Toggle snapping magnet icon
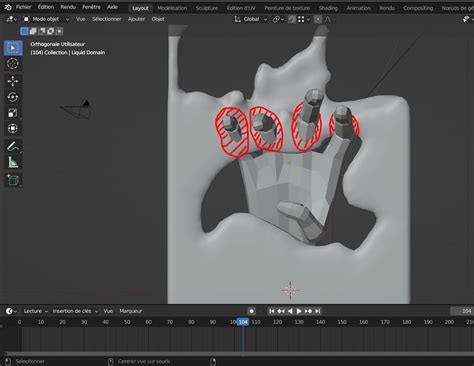The image size is (474, 366). [292, 19]
